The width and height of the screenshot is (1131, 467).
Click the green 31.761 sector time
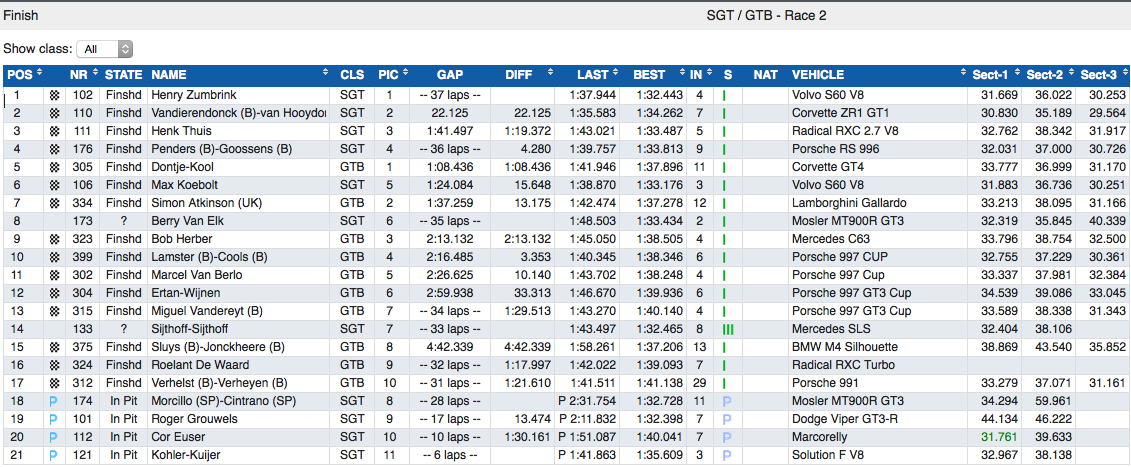click(x=998, y=437)
